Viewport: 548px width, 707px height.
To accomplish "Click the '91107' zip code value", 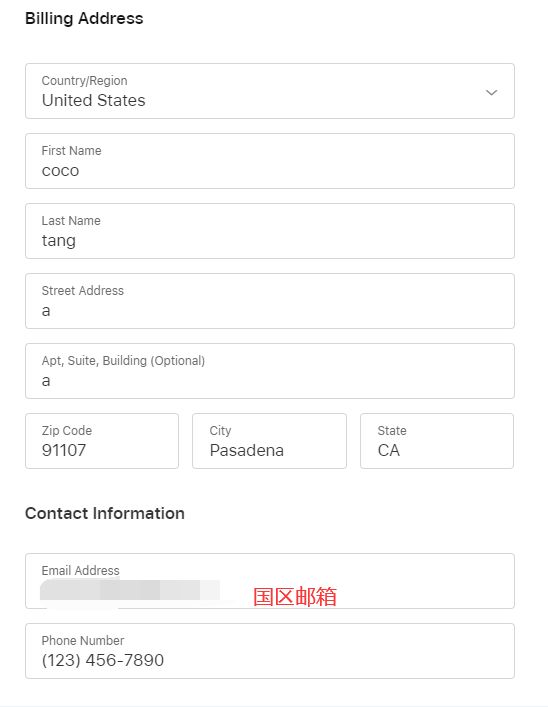I will coord(64,450).
